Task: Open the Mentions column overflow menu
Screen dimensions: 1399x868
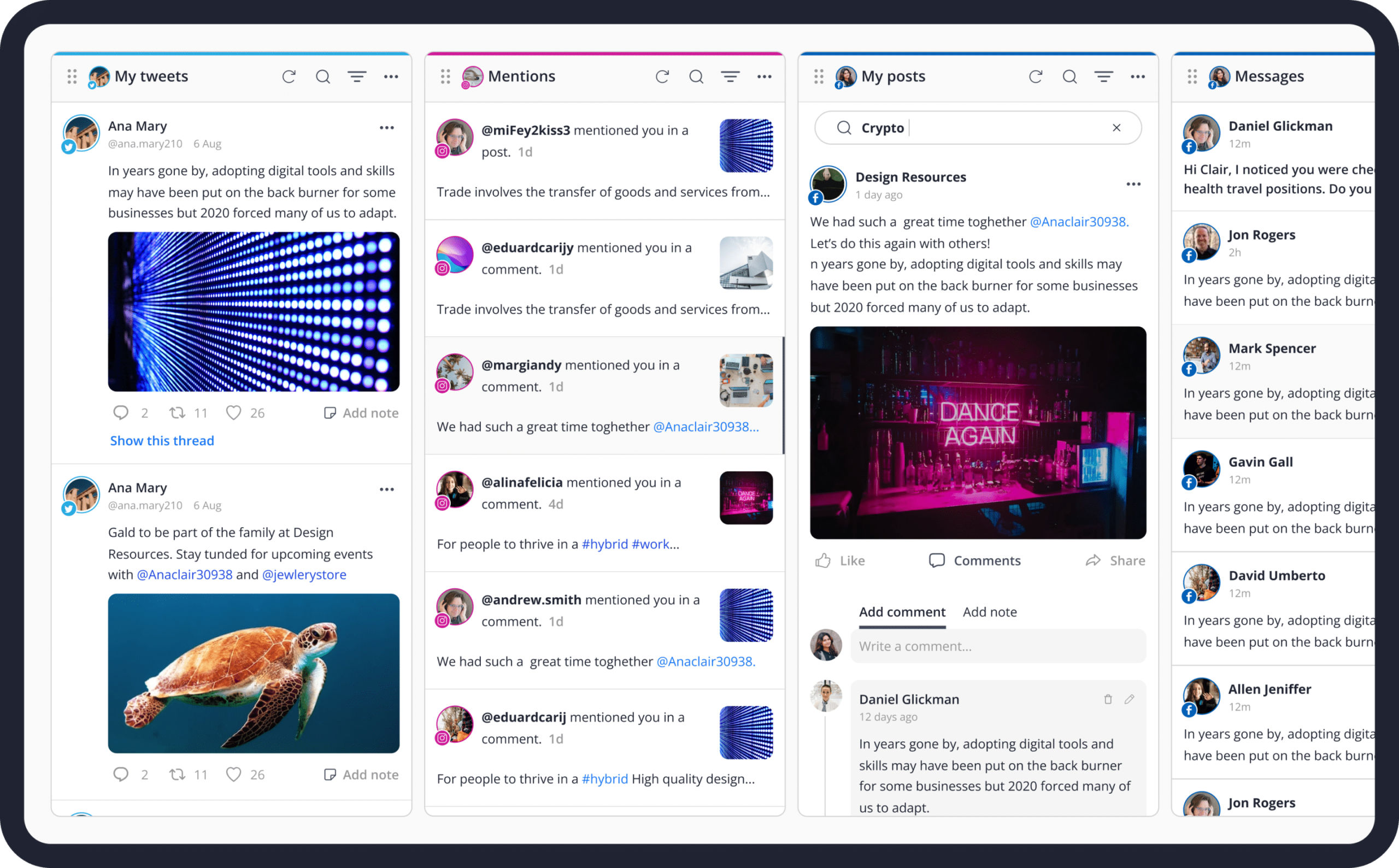Action: (765, 76)
